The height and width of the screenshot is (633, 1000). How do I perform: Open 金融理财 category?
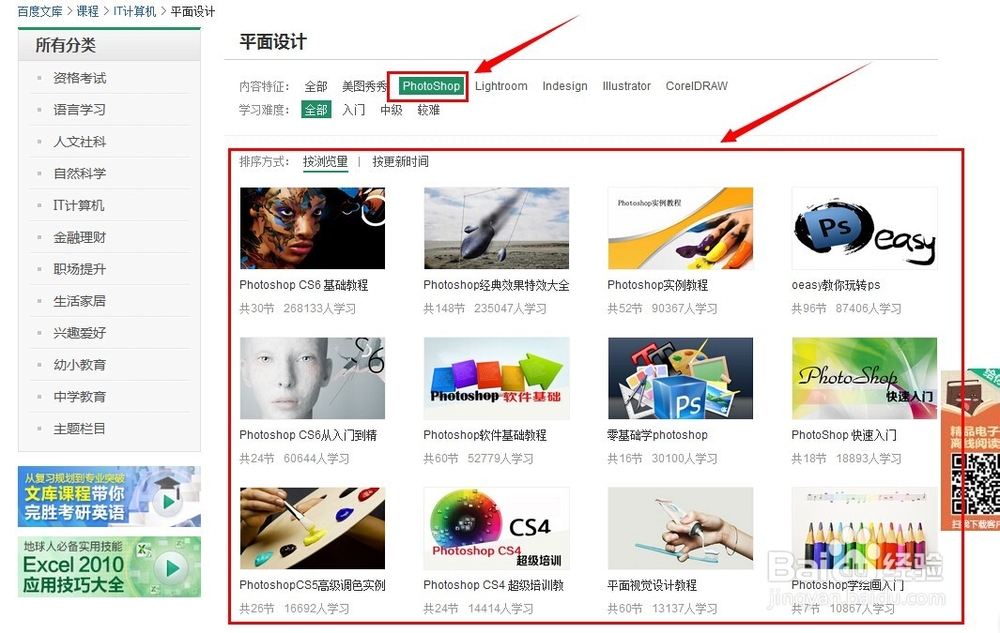(80, 237)
